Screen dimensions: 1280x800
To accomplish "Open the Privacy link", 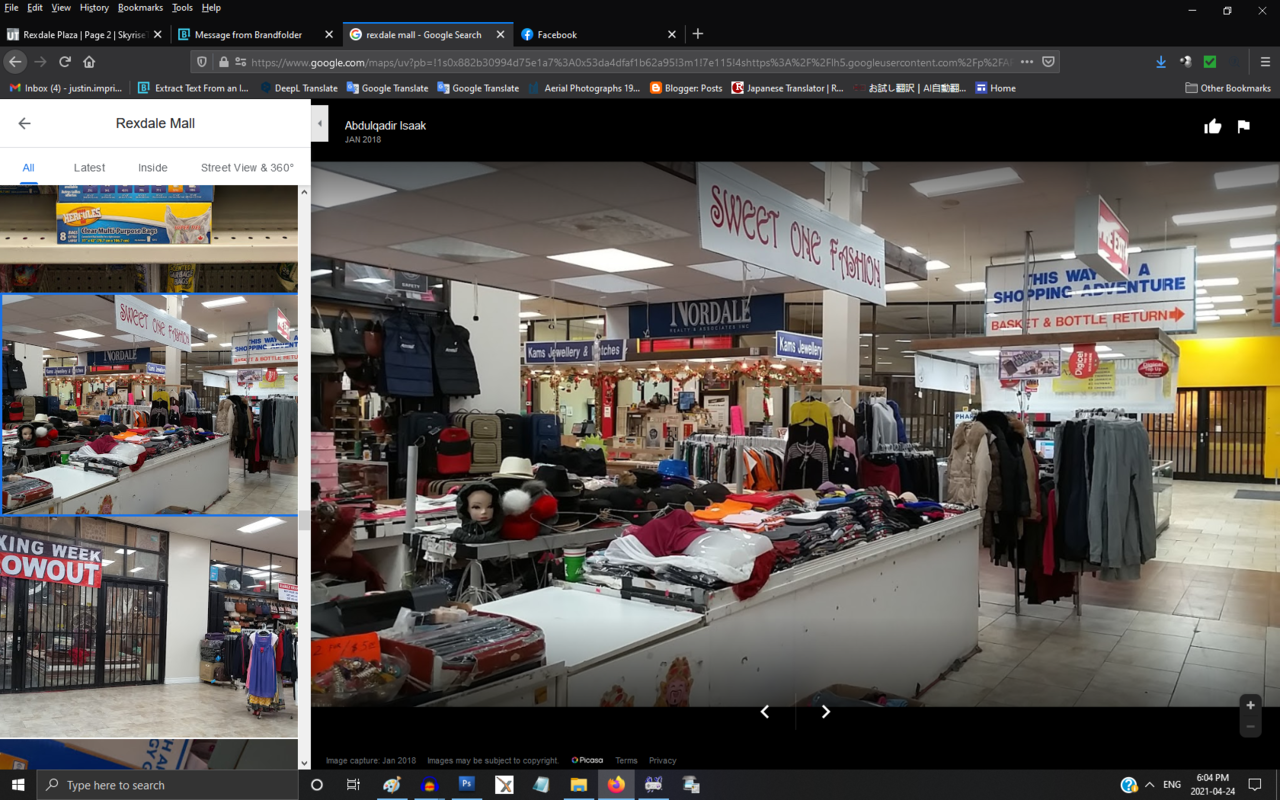I will [x=662, y=761].
